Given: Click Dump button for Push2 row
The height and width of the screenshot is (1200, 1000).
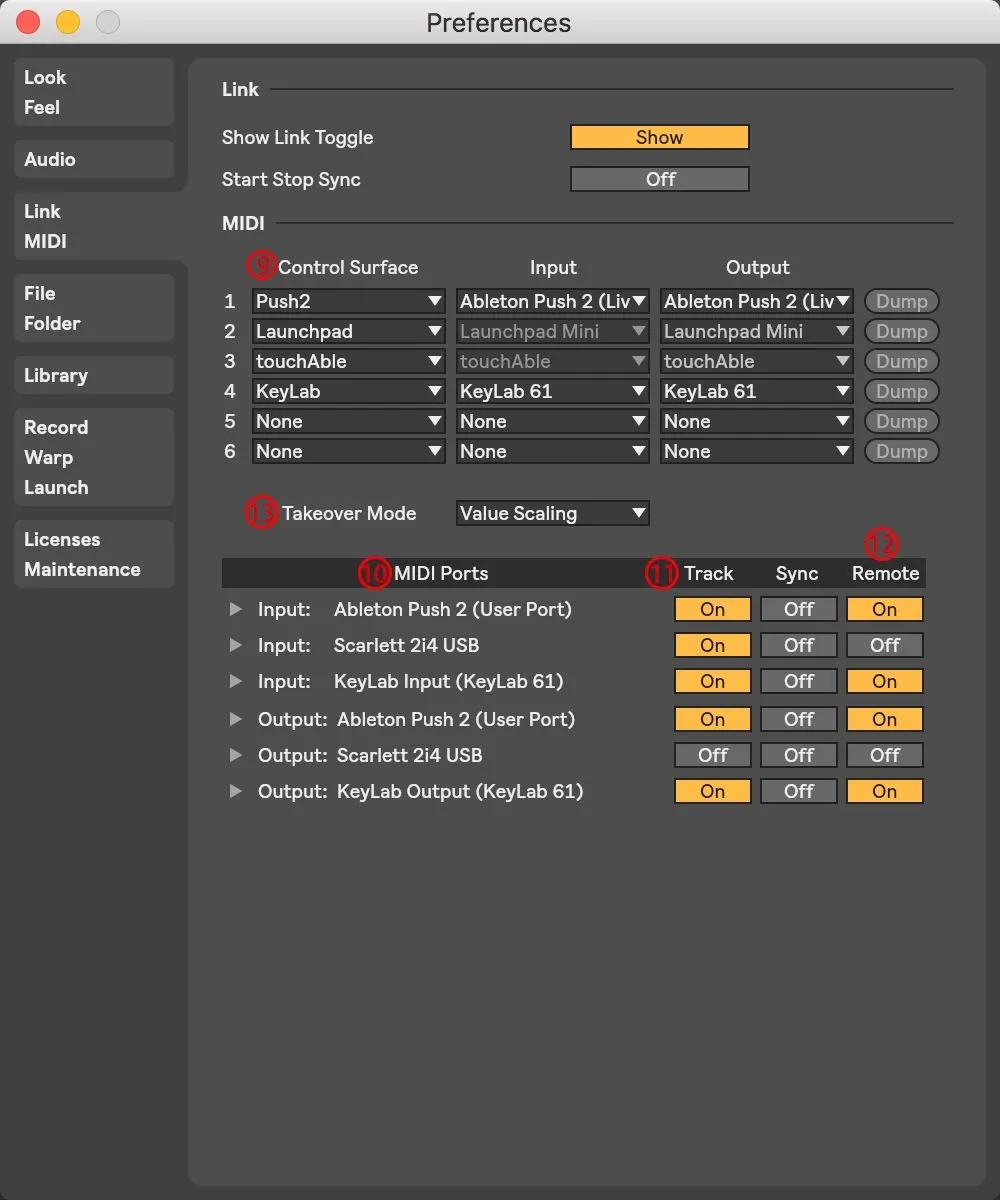Looking at the screenshot, I should (902, 301).
